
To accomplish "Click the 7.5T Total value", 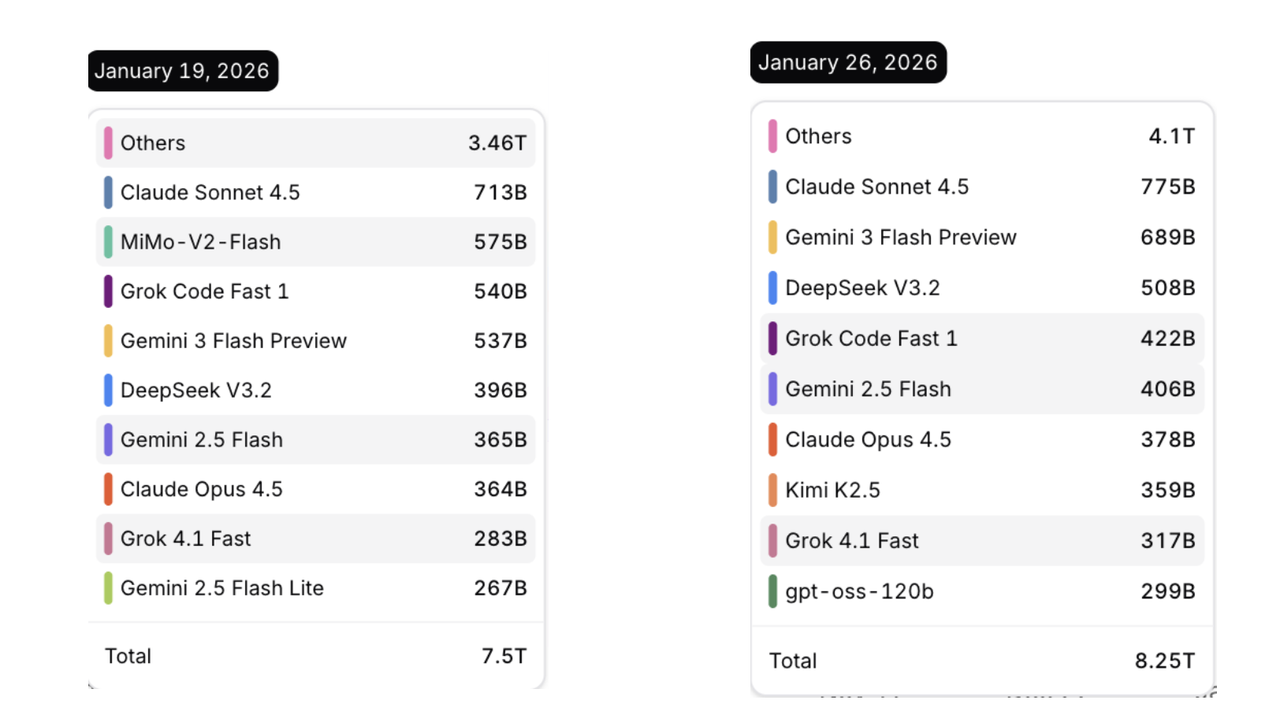I will point(504,656).
